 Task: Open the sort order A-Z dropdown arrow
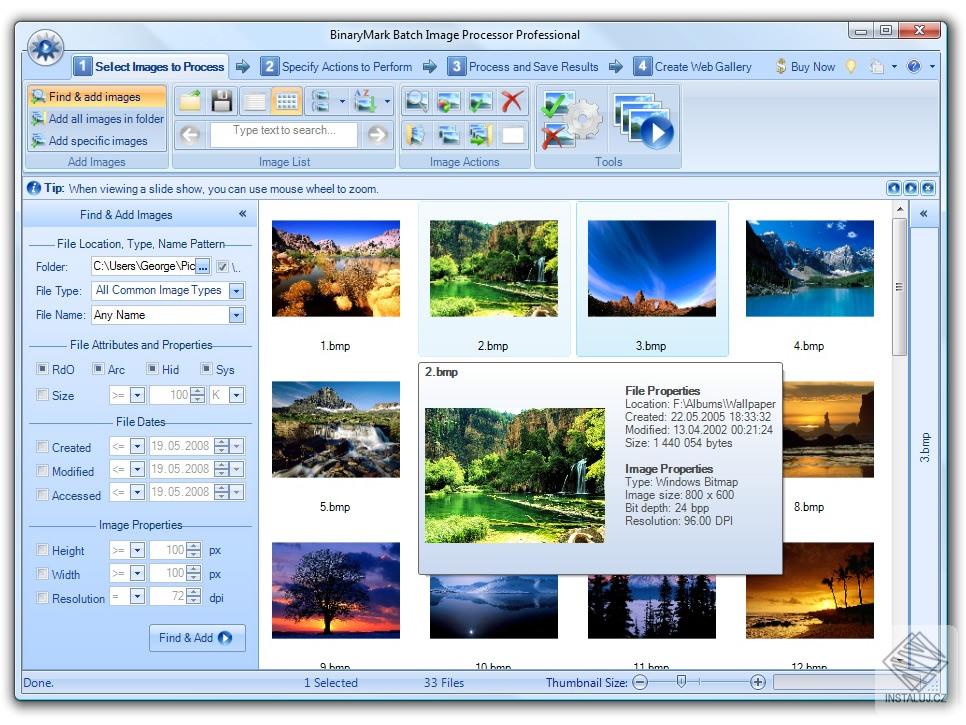point(387,101)
